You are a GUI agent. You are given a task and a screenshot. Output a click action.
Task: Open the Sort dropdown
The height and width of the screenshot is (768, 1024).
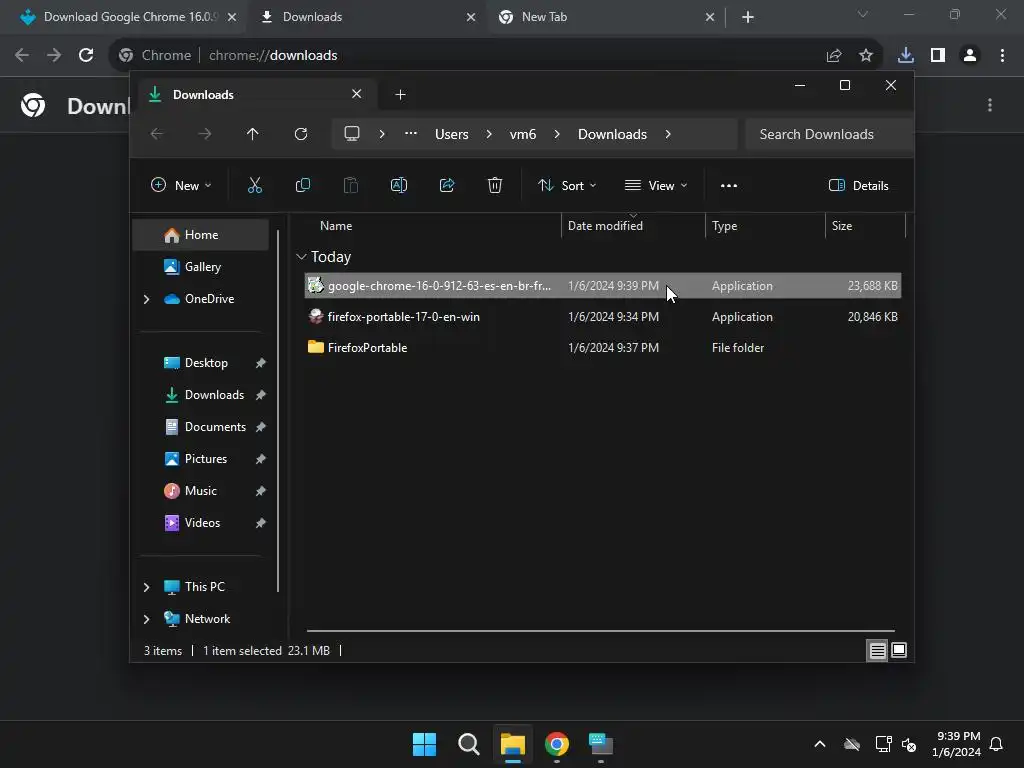567,185
